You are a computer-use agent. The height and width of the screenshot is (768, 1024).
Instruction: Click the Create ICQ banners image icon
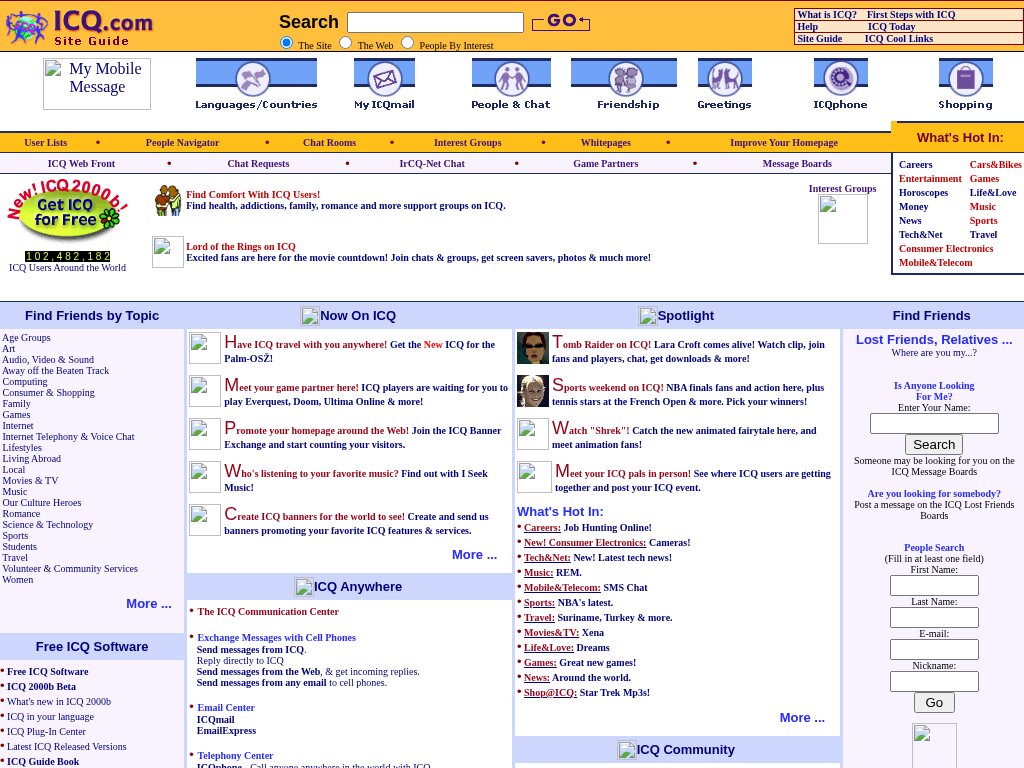pos(205,520)
